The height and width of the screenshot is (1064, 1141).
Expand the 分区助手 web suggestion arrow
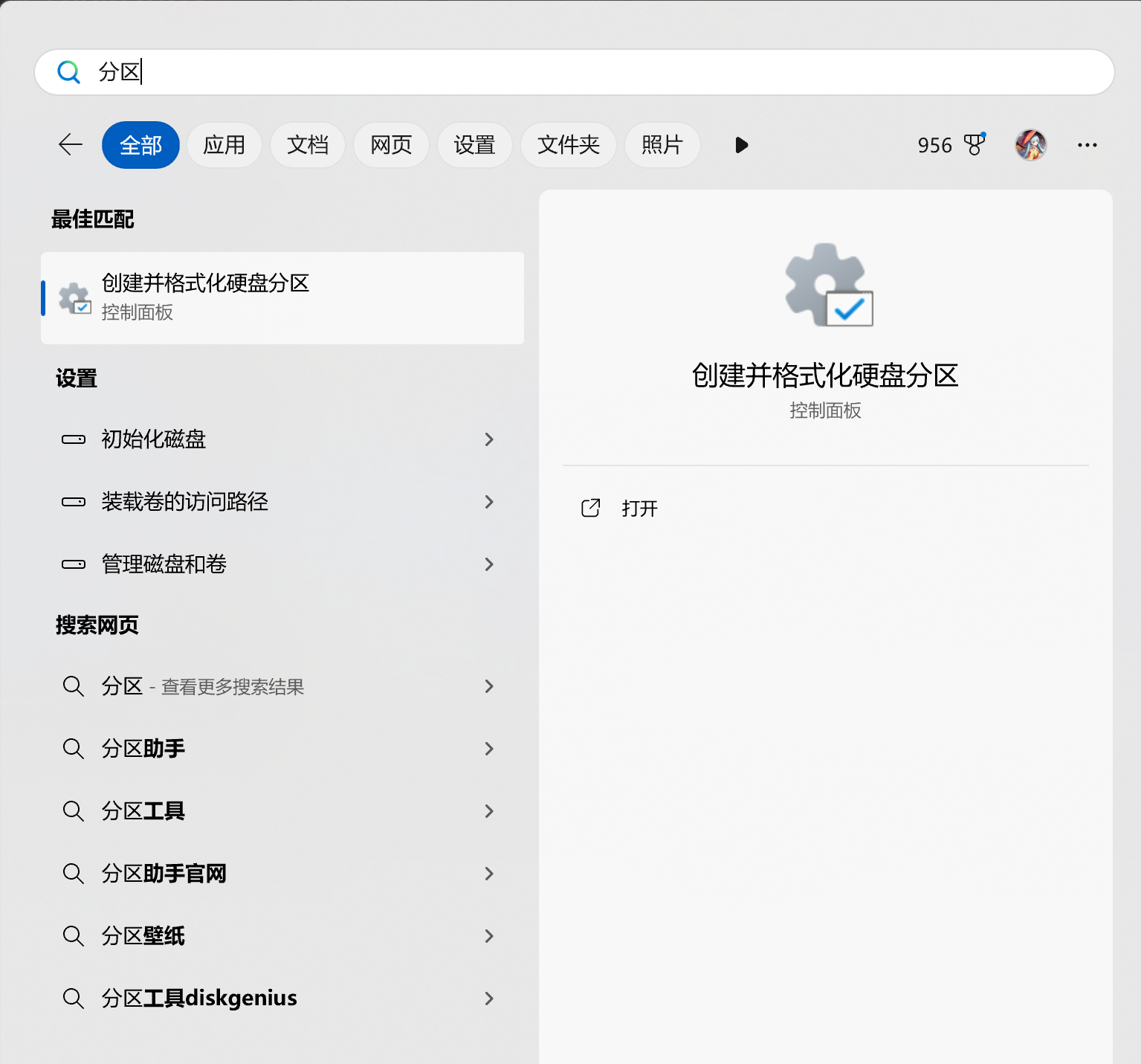489,749
